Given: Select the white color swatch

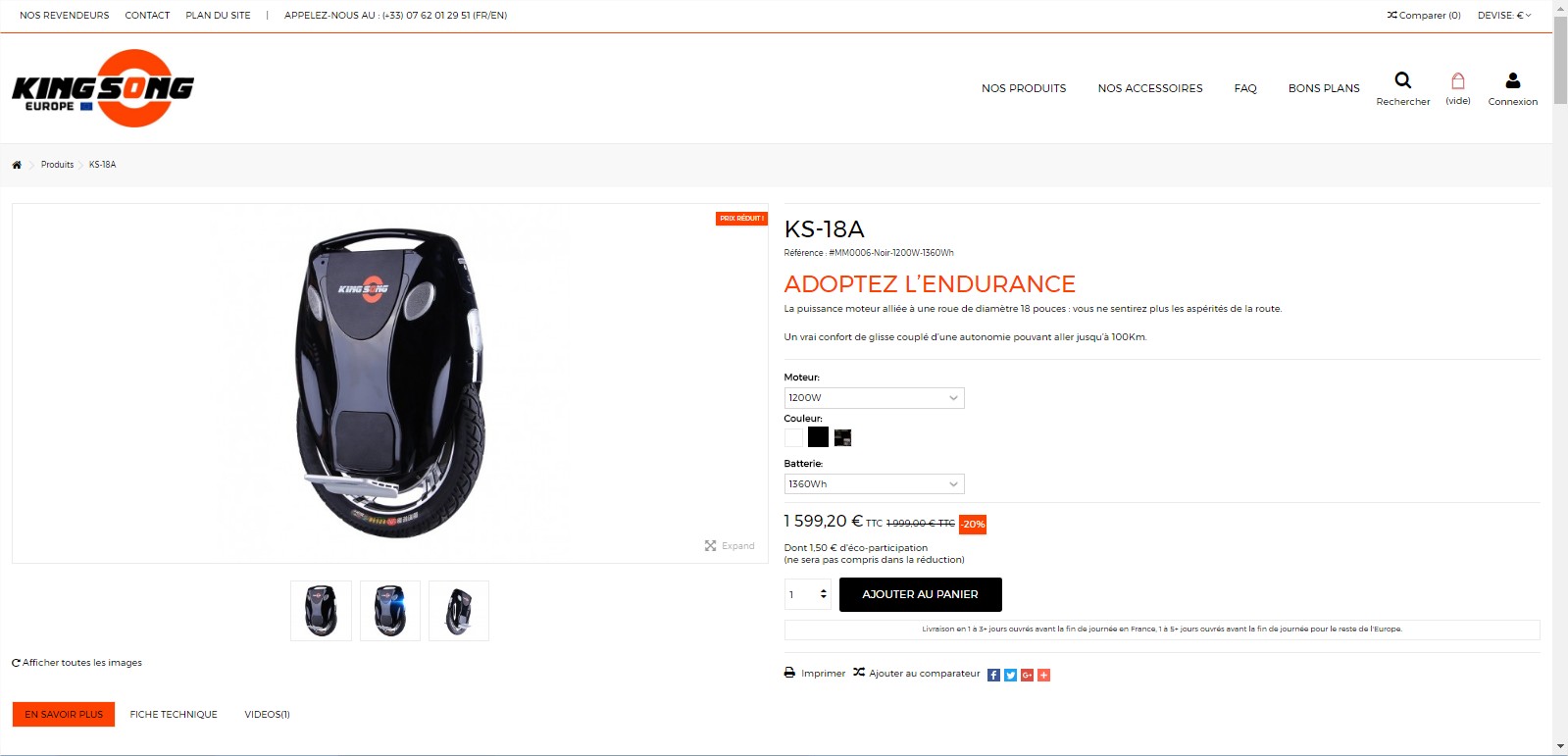Looking at the screenshot, I should [x=794, y=437].
